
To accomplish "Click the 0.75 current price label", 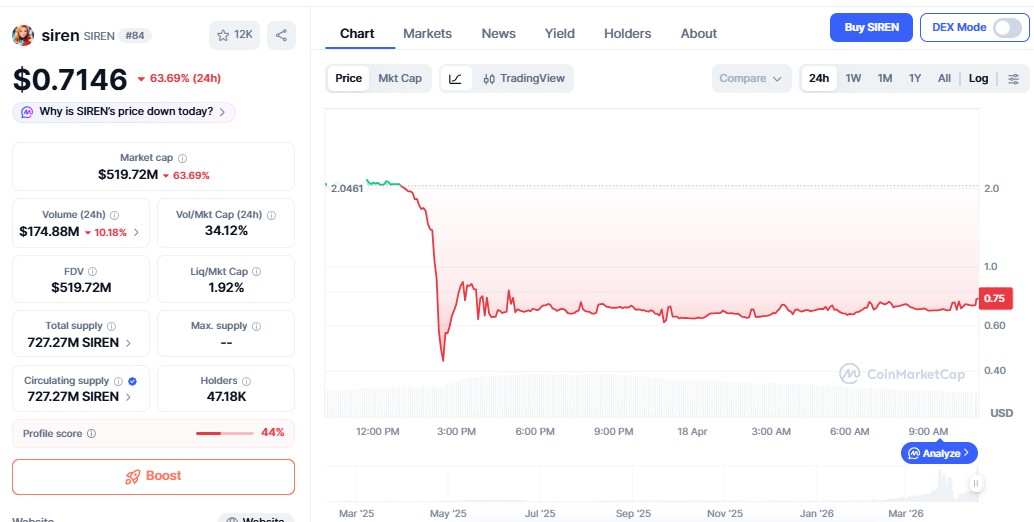I will tap(995, 299).
